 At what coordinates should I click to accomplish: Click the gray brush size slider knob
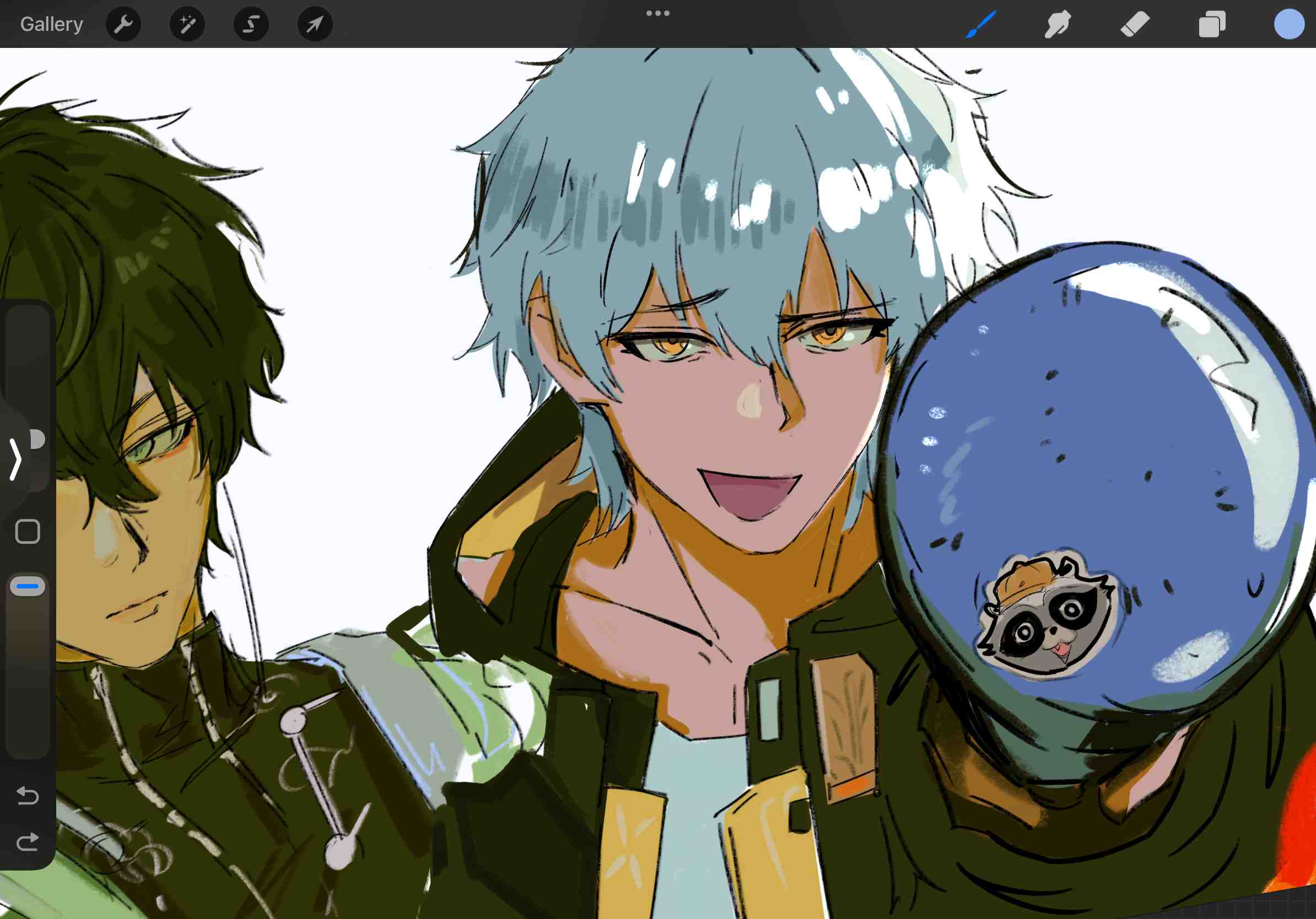pyautogui.click(x=38, y=440)
